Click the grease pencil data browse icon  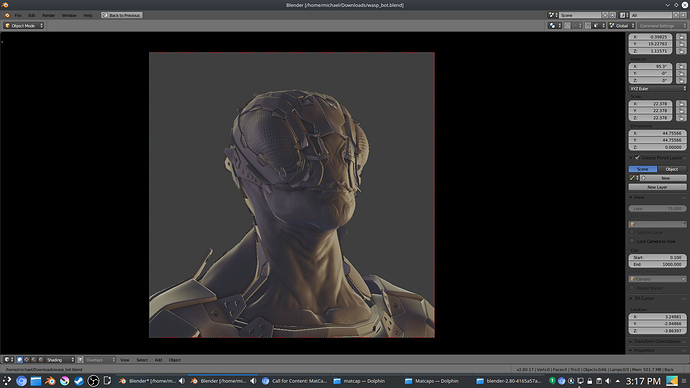tap(634, 178)
